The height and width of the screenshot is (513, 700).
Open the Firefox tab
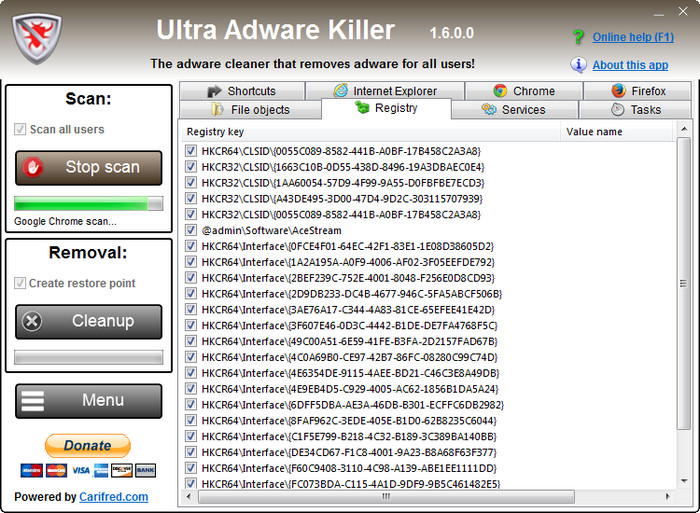(638, 91)
